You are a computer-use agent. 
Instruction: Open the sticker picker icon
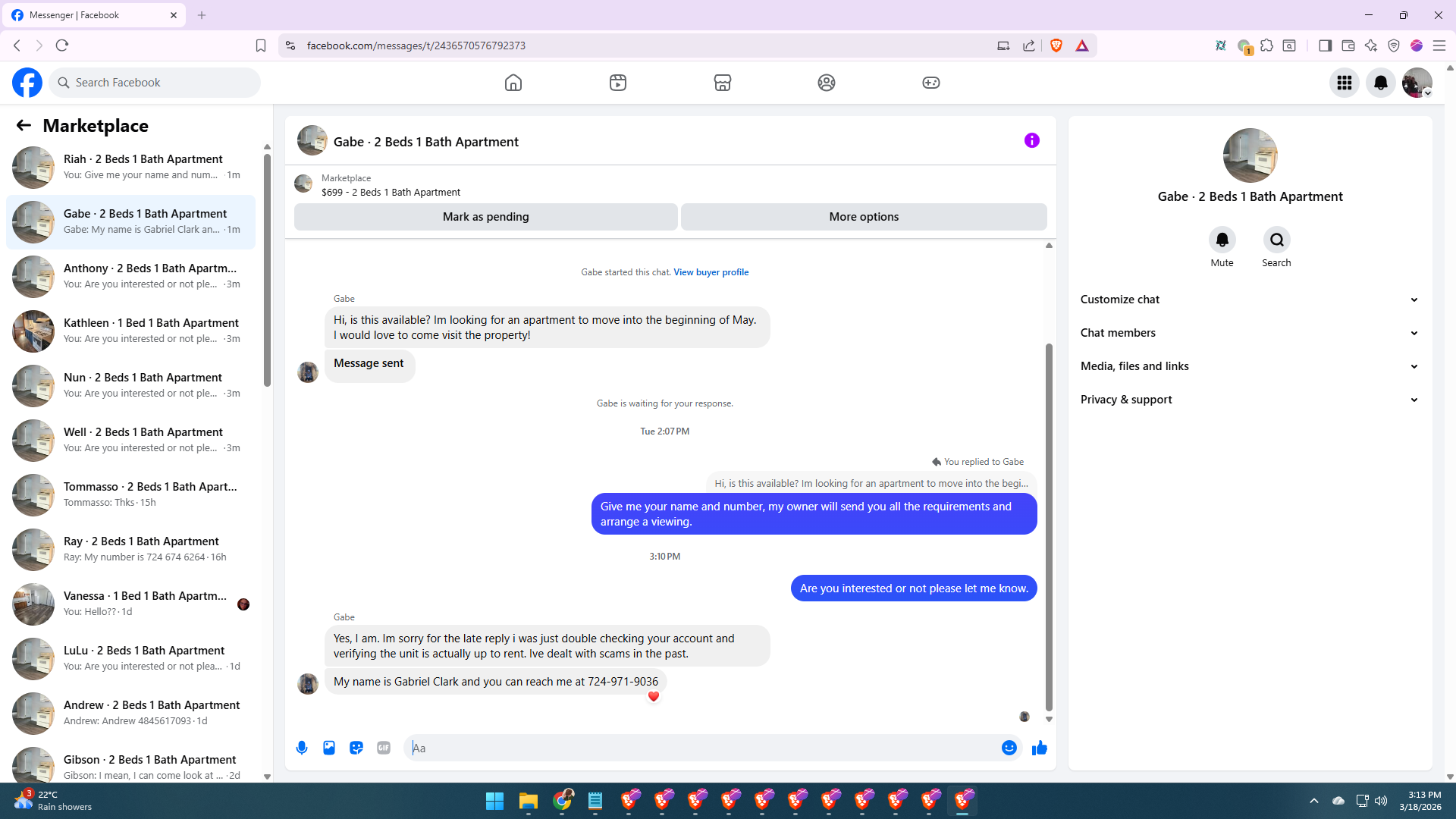point(356,748)
